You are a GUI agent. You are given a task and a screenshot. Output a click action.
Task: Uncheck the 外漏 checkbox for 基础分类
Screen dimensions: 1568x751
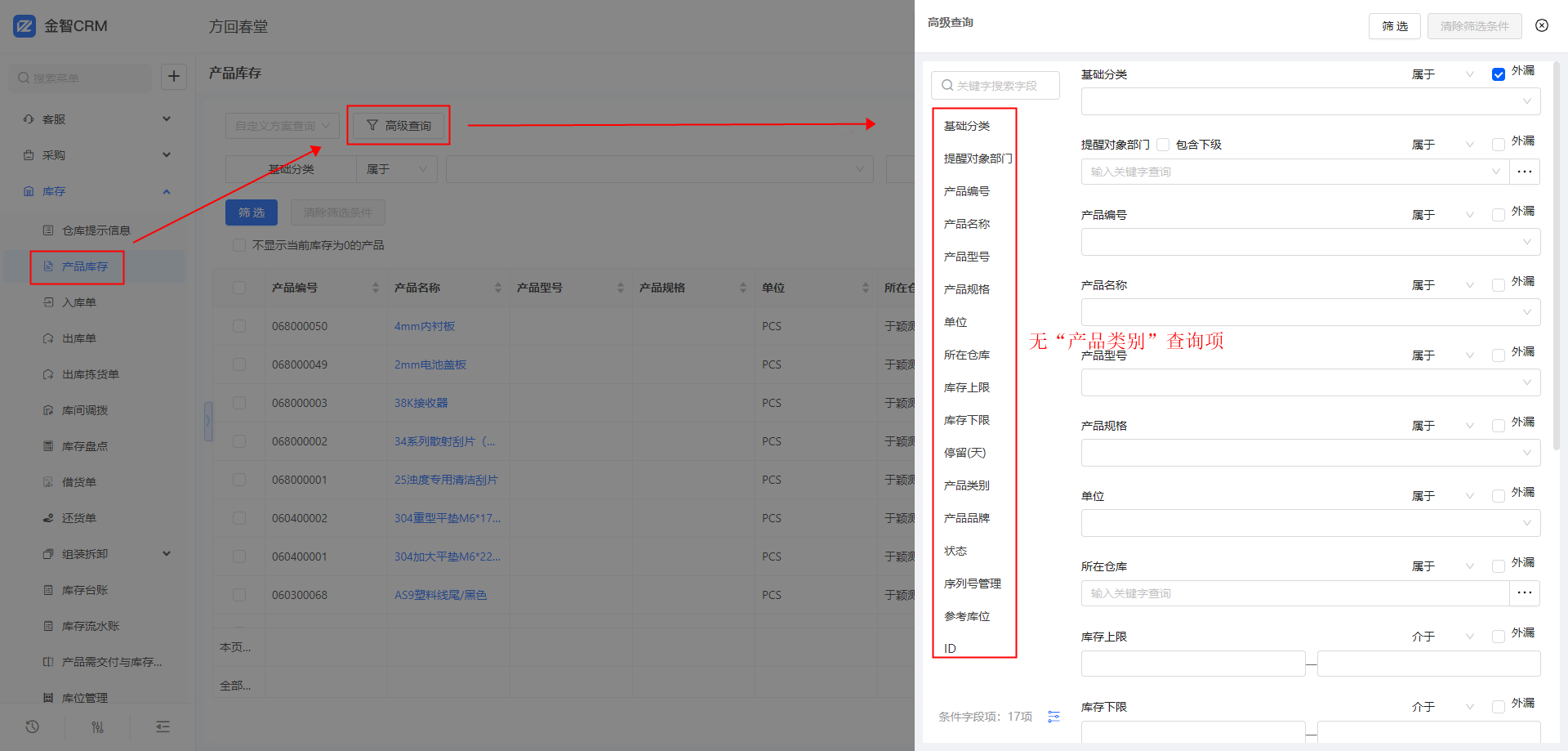[x=1499, y=74]
